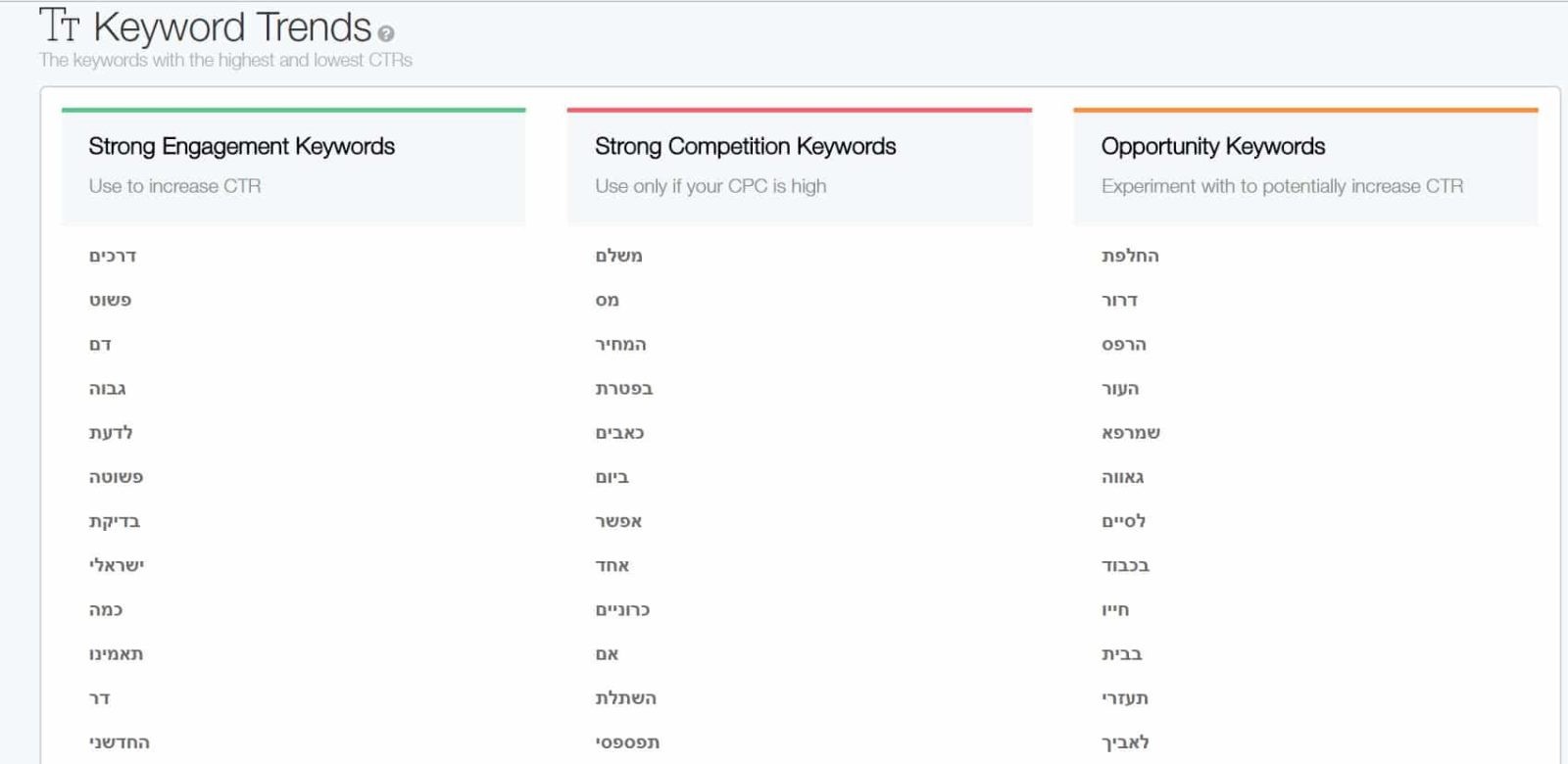Click the keyword משלם in competition list
Image resolution: width=1568 pixels, height=764 pixels.
point(618,256)
